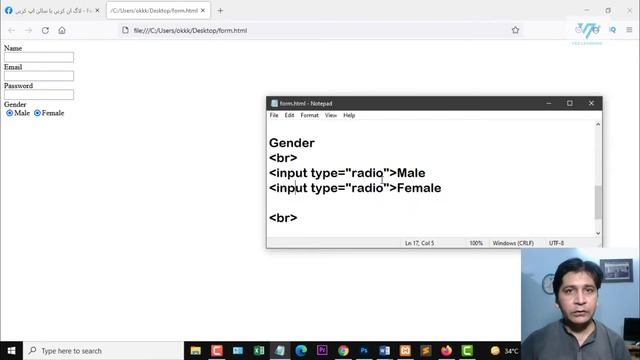This screenshot has height=360, width=640.
Task: Switch to Firefox in the taskbar
Action: [447, 351]
